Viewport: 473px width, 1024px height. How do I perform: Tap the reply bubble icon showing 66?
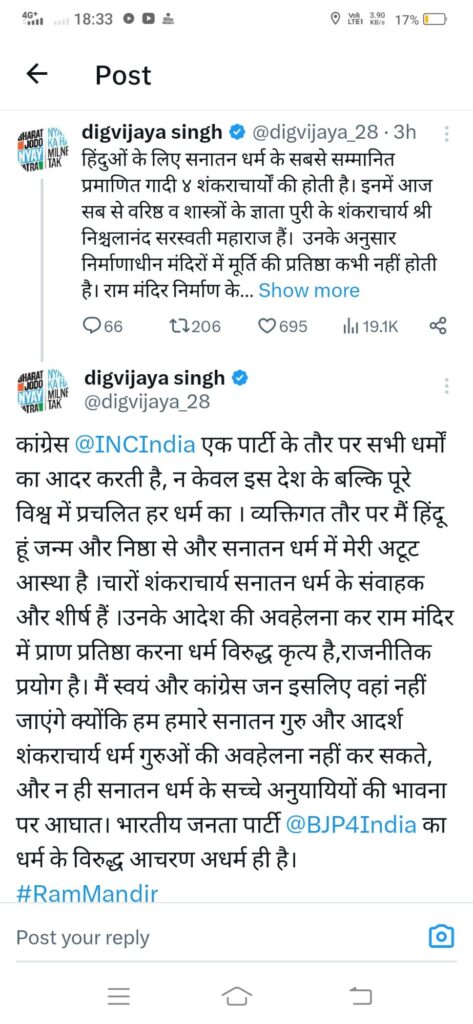(105, 326)
